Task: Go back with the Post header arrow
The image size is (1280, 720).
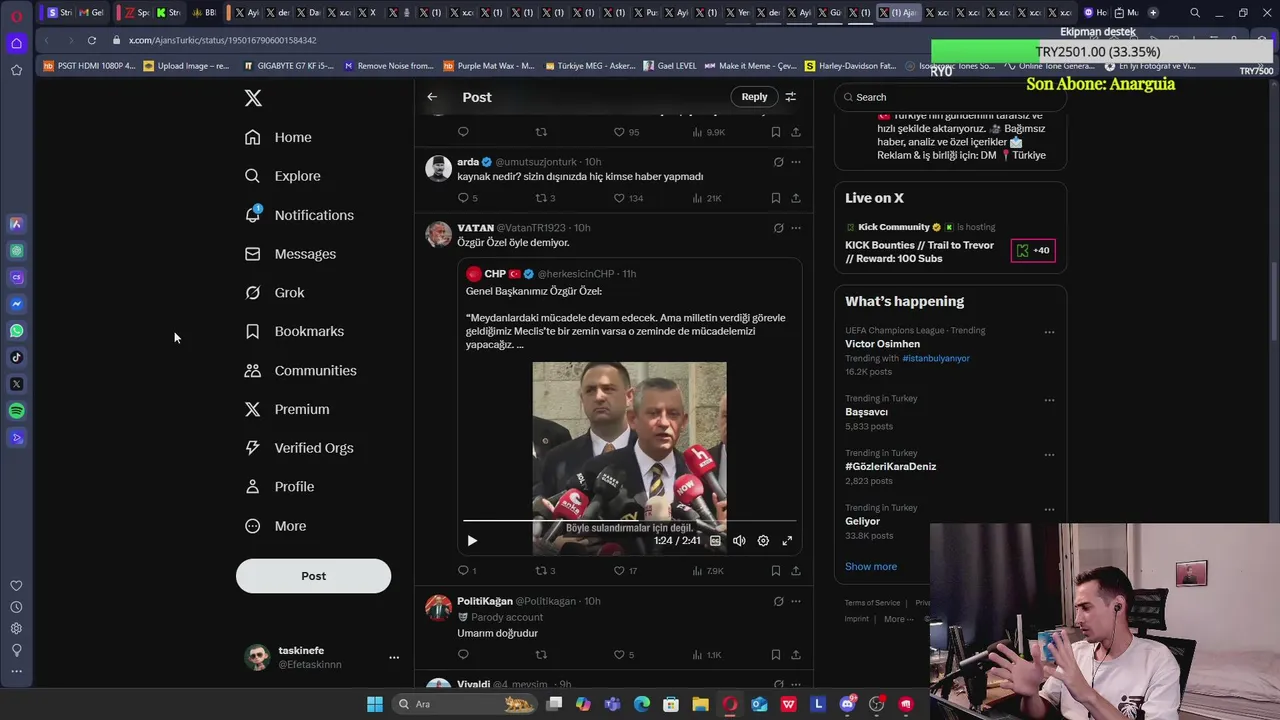Action: click(432, 97)
